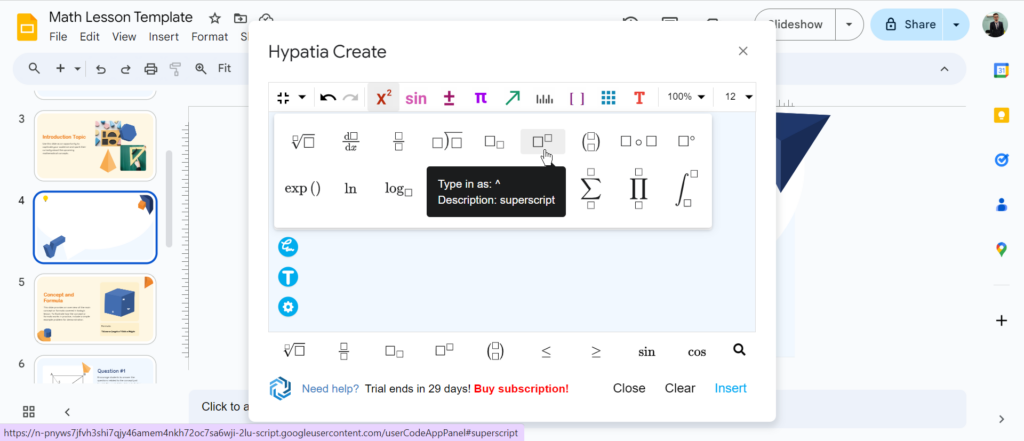Open the Share button dropdown arrow

click(957, 25)
